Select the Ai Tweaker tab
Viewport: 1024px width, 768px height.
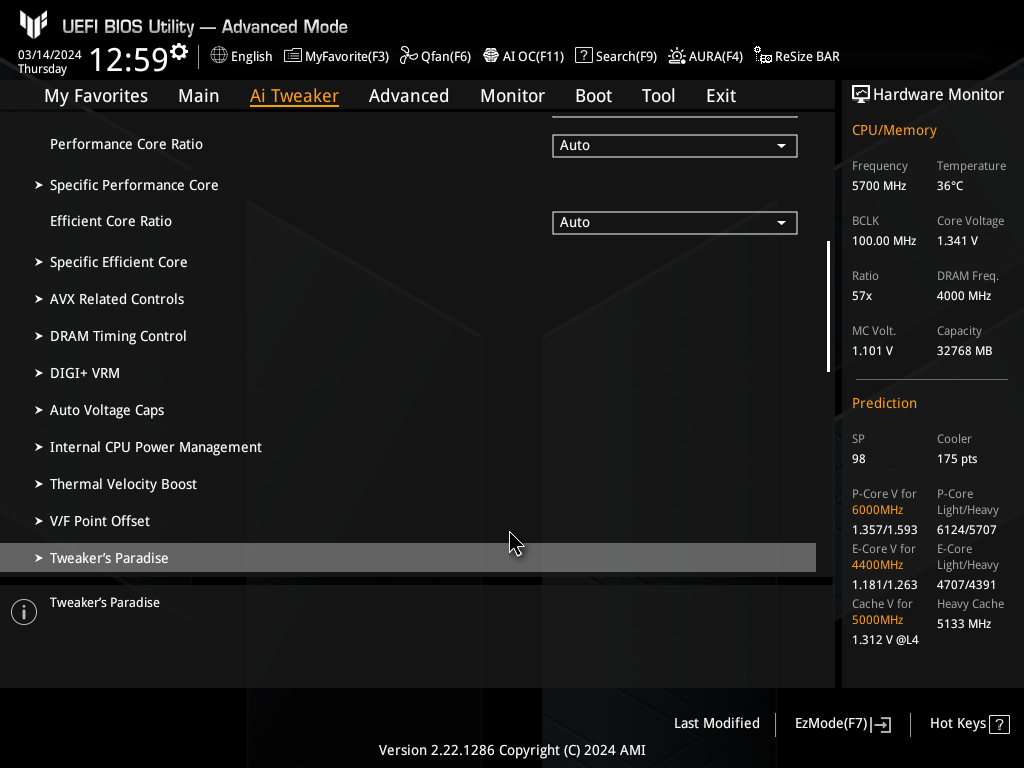coord(294,96)
